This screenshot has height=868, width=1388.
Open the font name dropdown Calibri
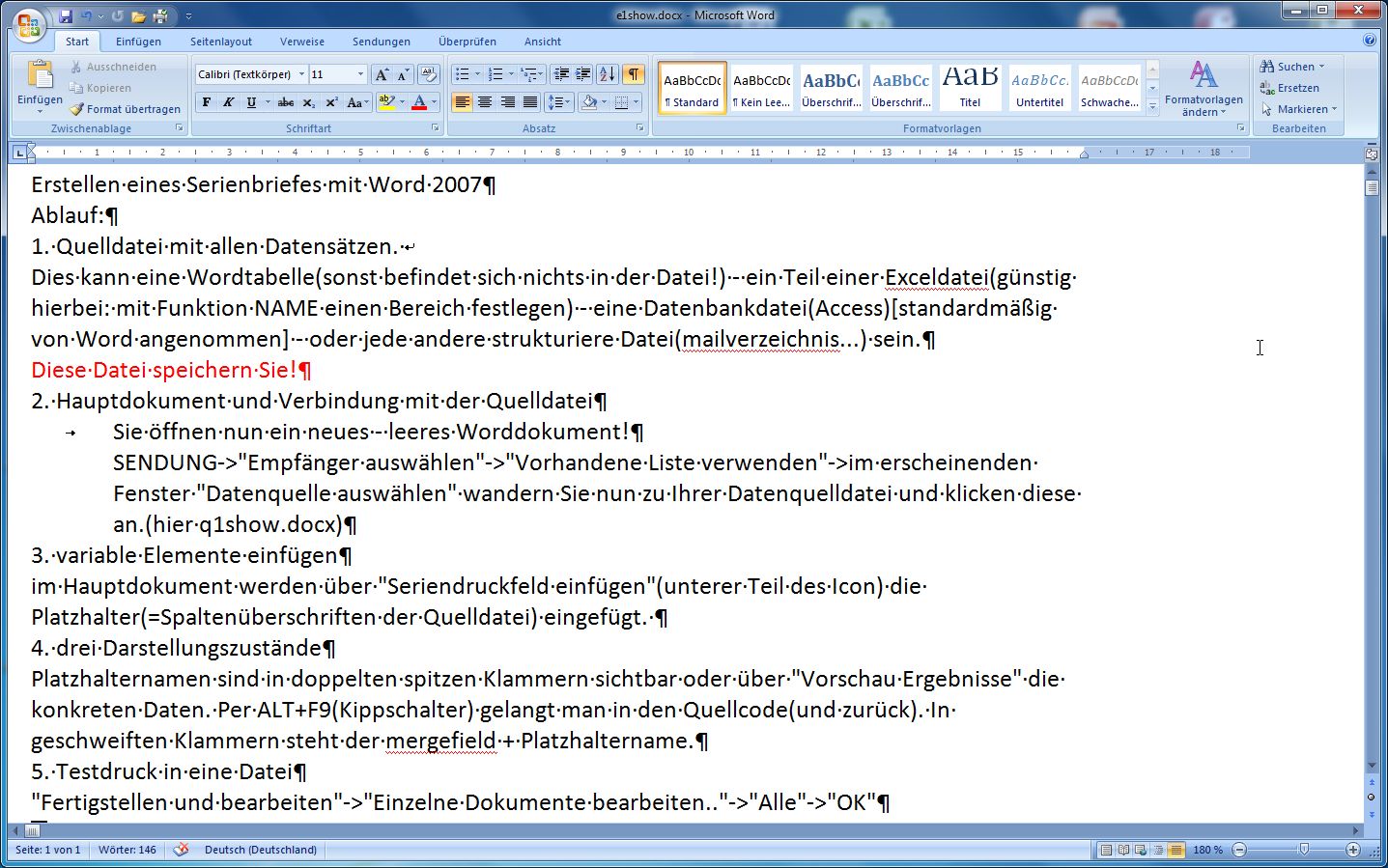[x=301, y=74]
